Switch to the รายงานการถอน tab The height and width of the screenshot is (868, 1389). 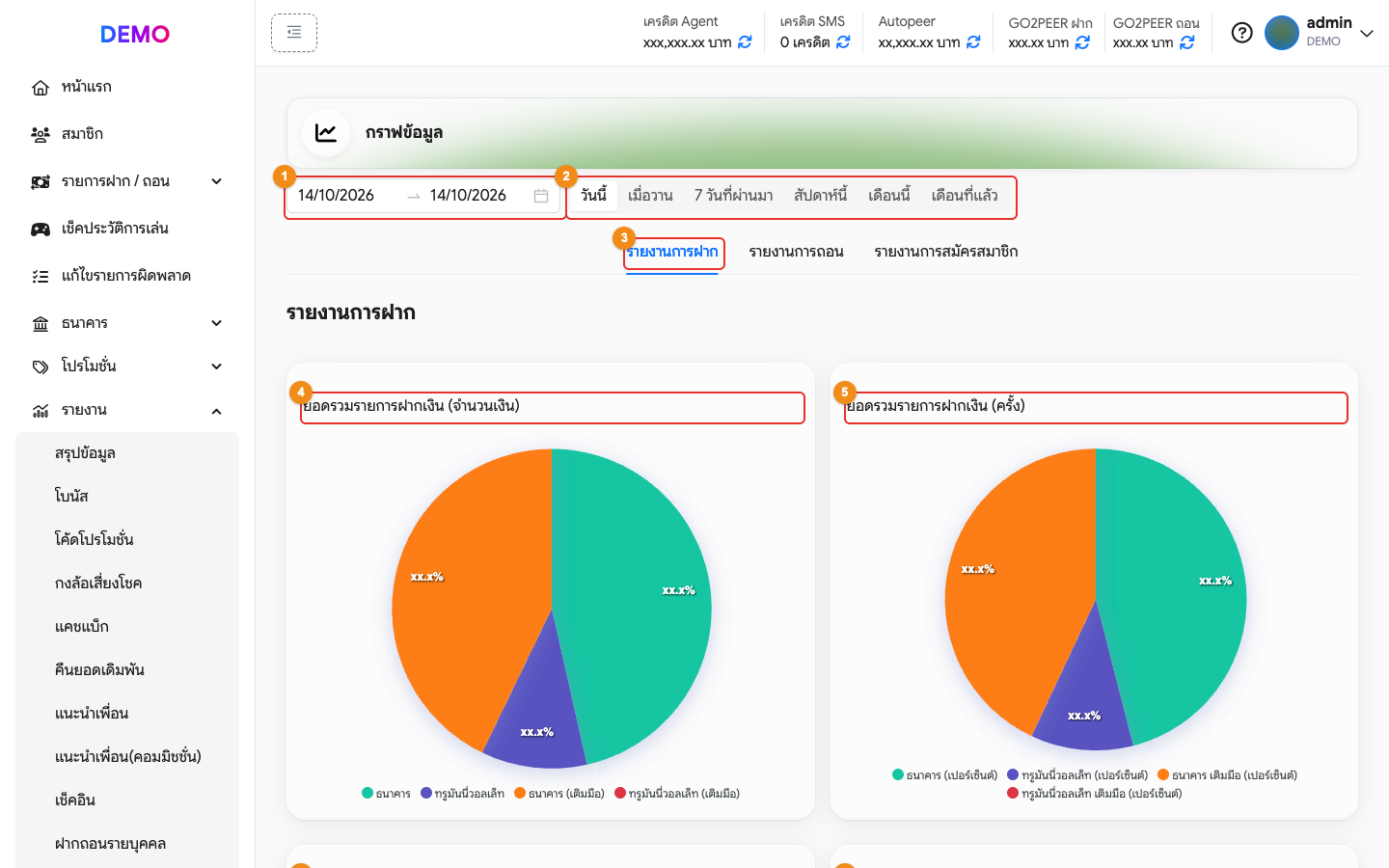[x=797, y=252]
